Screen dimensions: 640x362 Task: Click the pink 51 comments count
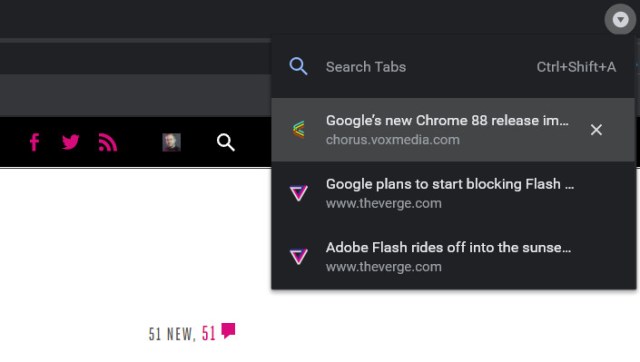[209, 334]
